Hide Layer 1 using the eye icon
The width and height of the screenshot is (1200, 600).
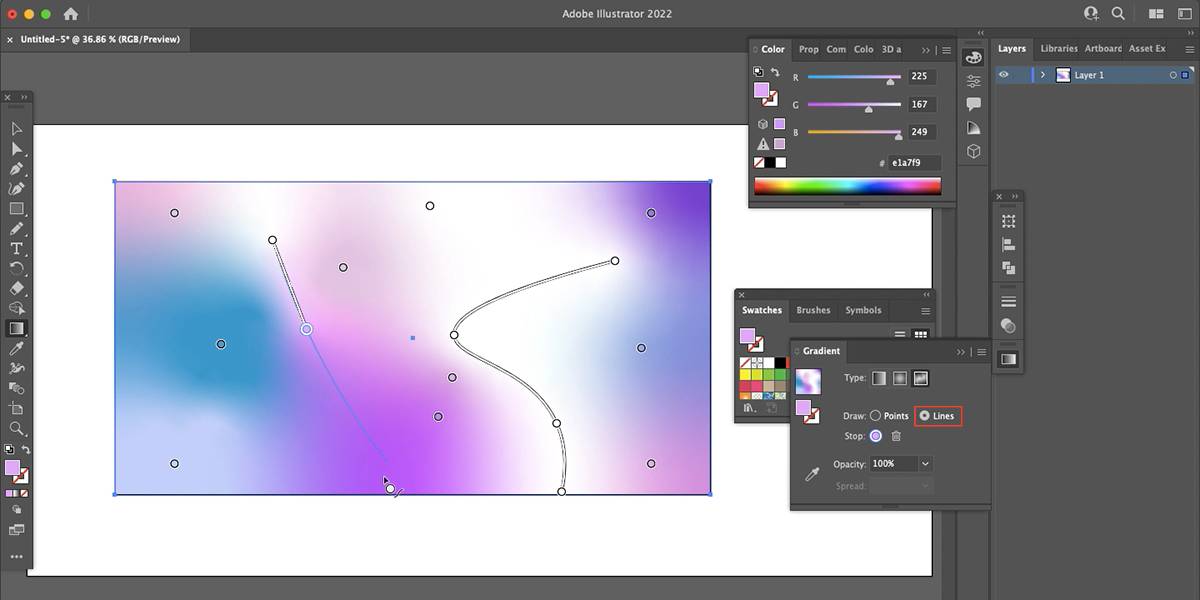[x=1004, y=75]
